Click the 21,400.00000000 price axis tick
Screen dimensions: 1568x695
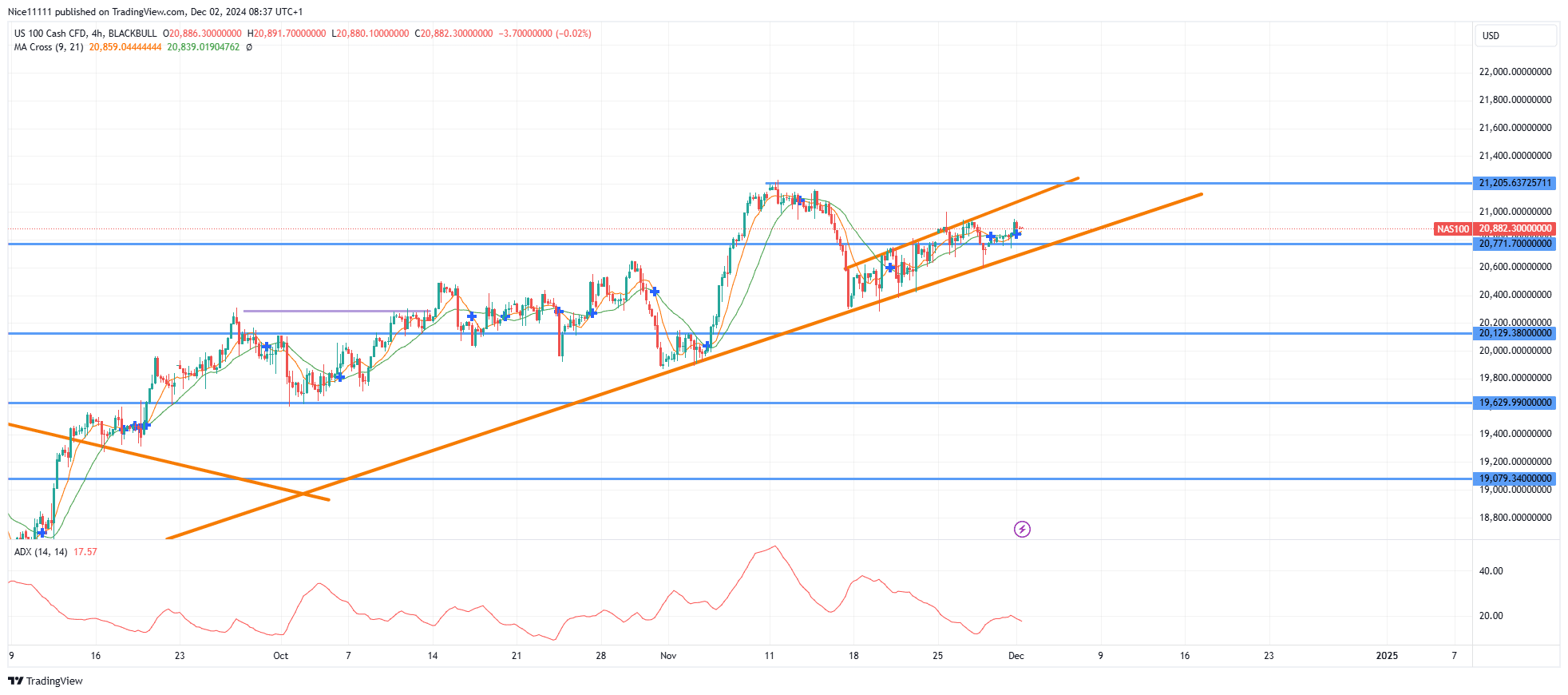[1515, 156]
